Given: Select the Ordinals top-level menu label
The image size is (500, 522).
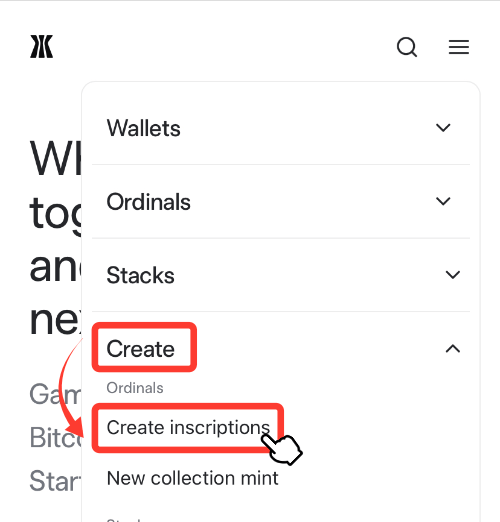Looking at the screenshot, I should tap(149, 202).
